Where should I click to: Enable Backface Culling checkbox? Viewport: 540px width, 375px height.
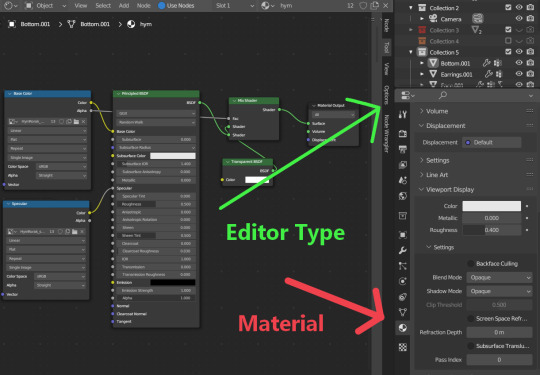tap(470, 264)
